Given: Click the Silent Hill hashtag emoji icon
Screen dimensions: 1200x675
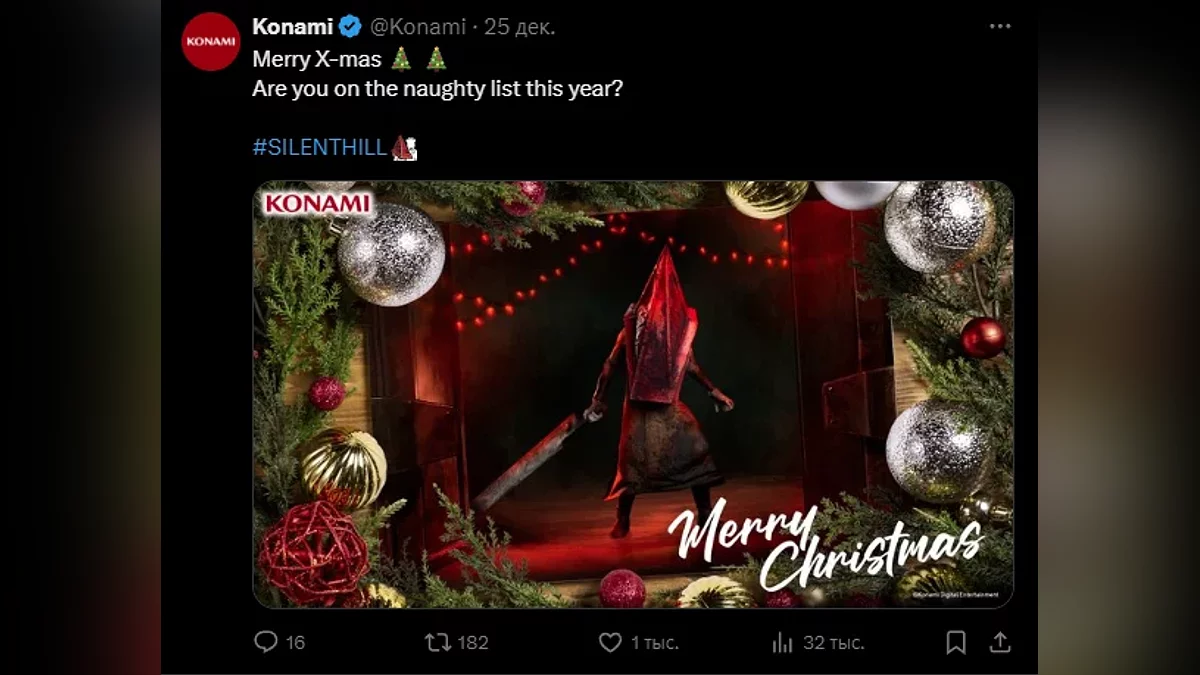Looking at the screenshot, I should [x=404, y=148].
